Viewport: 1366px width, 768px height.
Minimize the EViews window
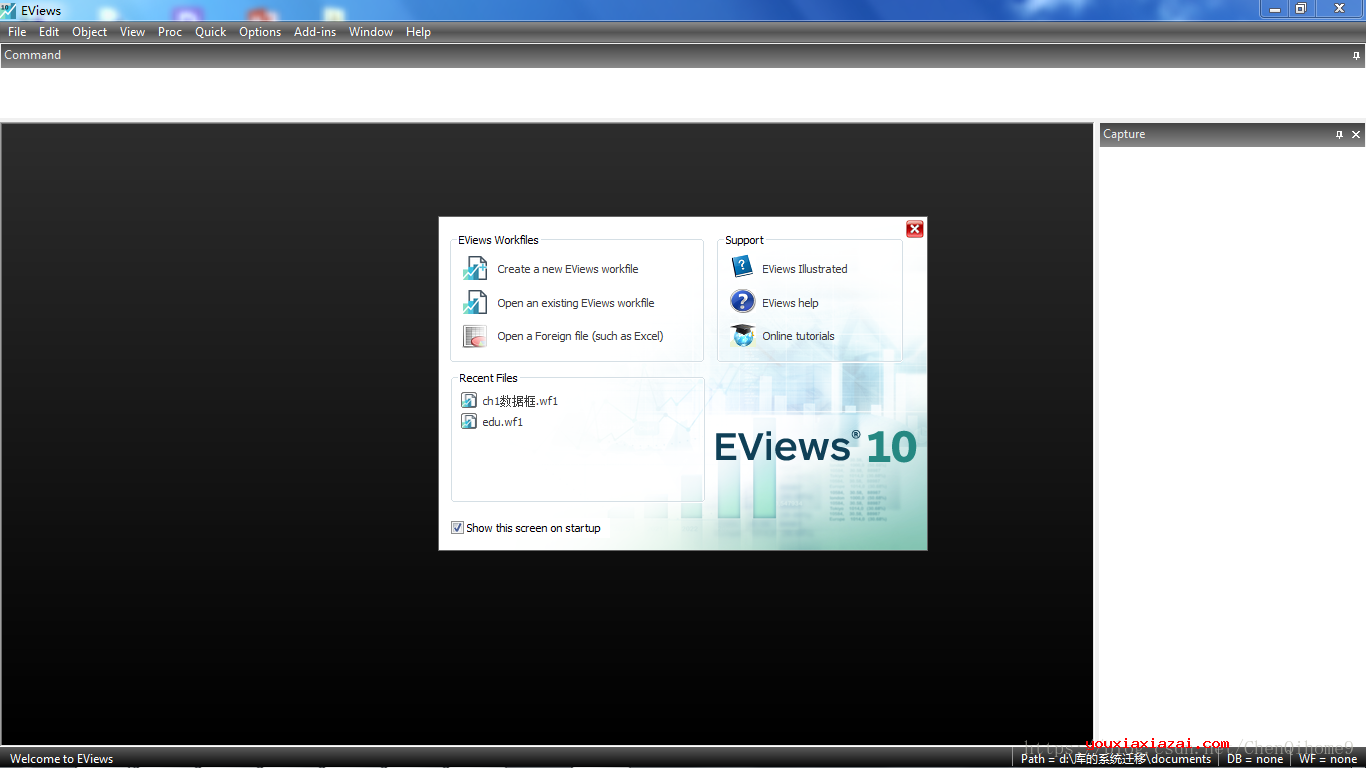tap(1274, 9)
